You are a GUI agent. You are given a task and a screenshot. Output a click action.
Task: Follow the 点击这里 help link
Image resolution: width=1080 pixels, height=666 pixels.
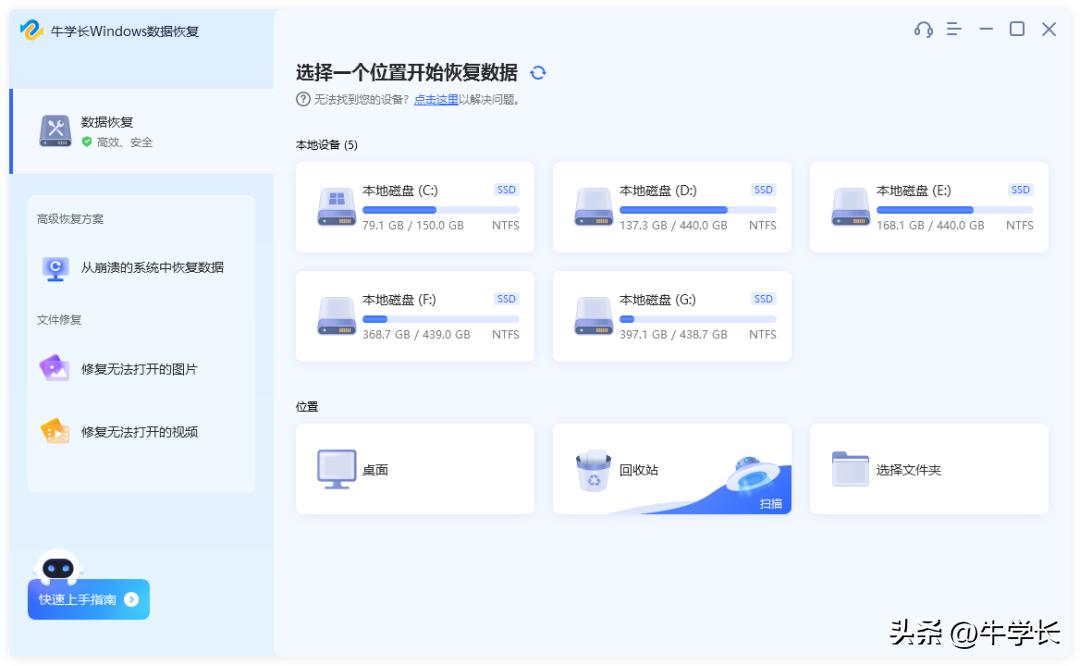point(436,100)
